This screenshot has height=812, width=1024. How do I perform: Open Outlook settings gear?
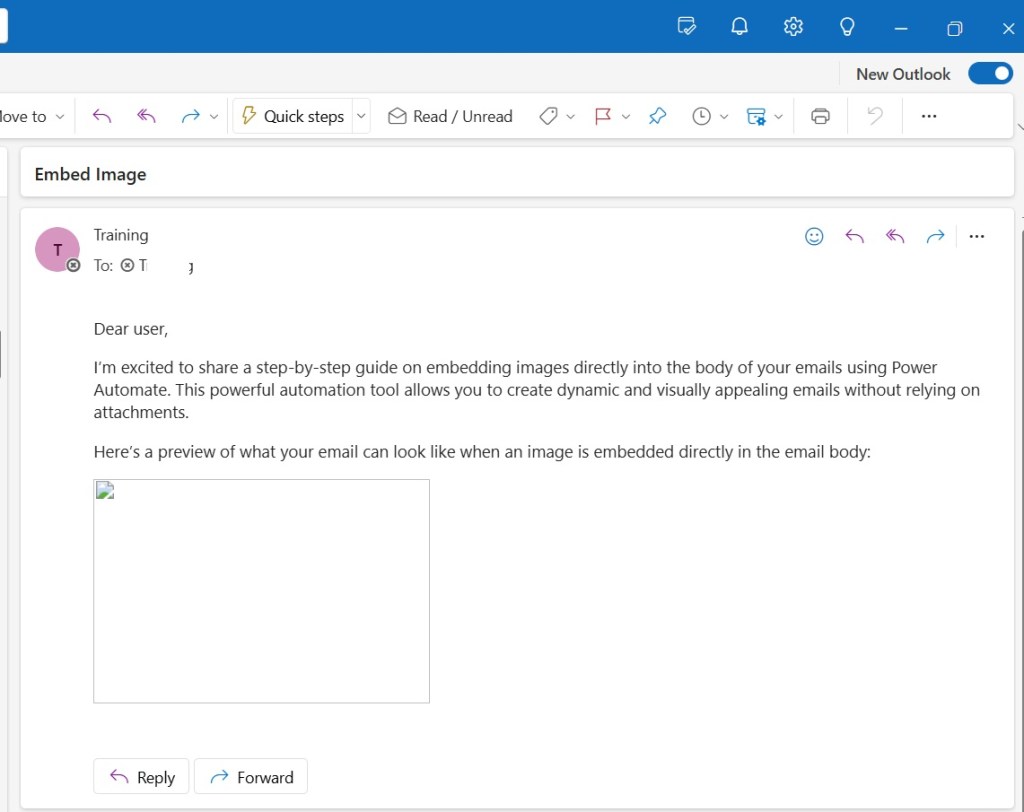pos(793,26)
